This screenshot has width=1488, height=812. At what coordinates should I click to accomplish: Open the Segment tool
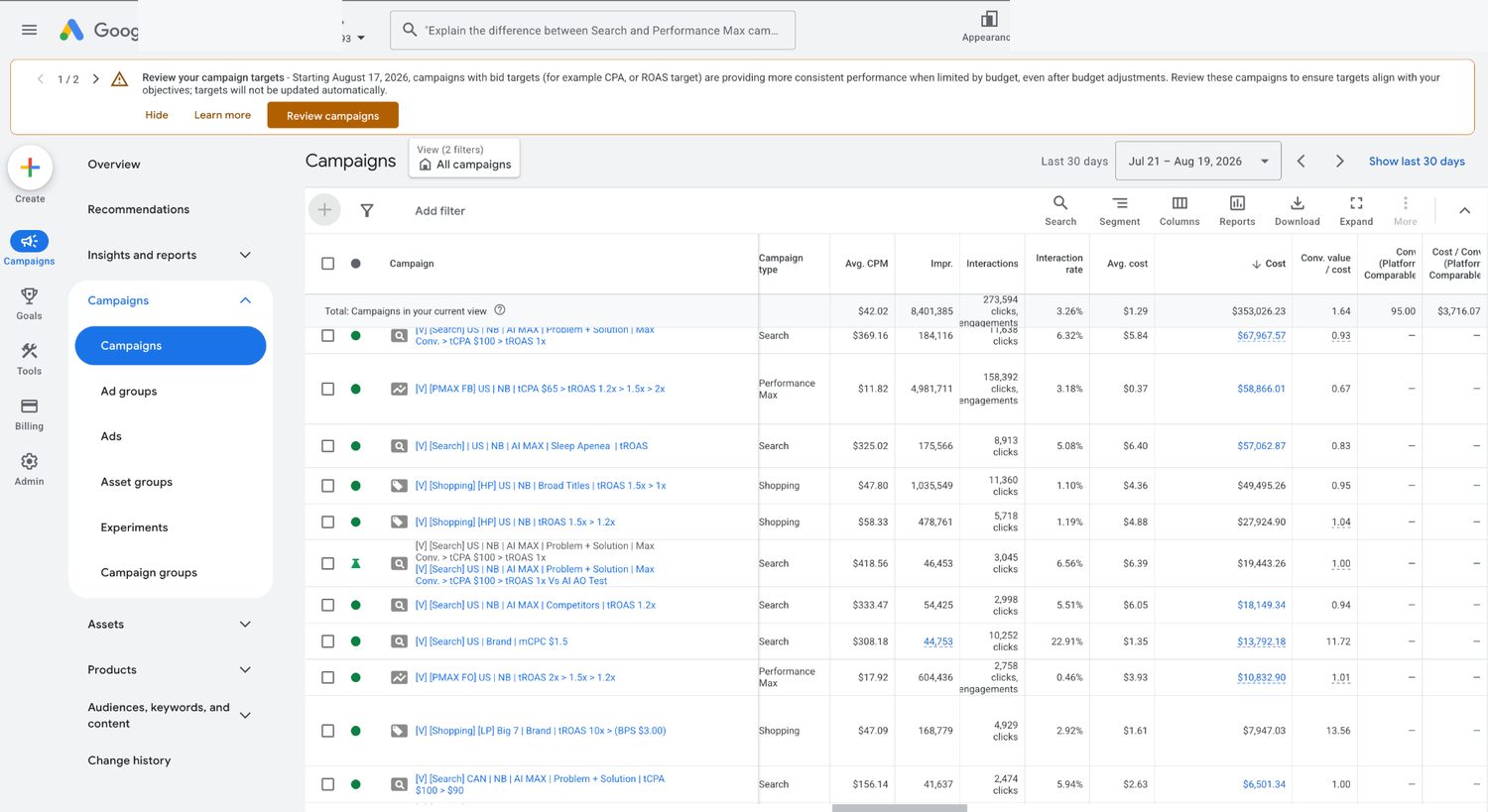[x=1119, y=210]
